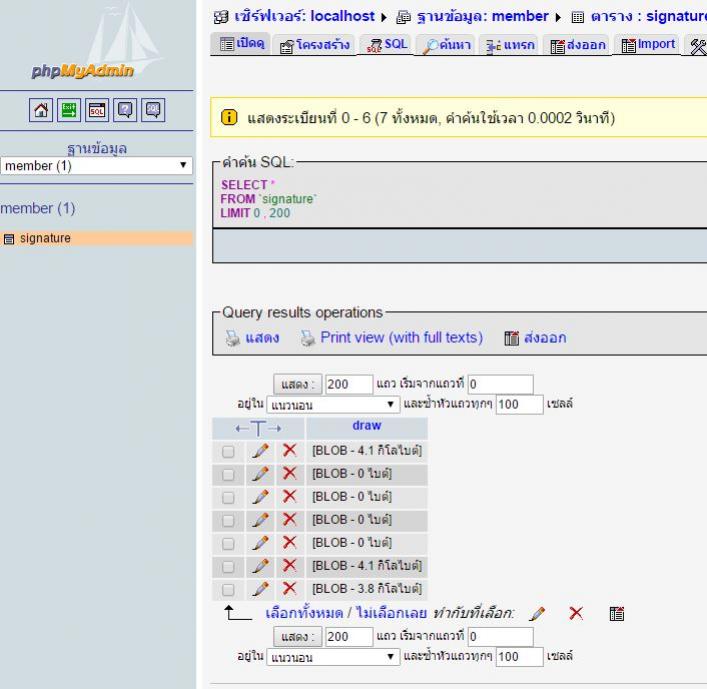The image size is (707, 689).
Task: Switch to the โครงสร้าง structure tab
Action: click(314, 45)
